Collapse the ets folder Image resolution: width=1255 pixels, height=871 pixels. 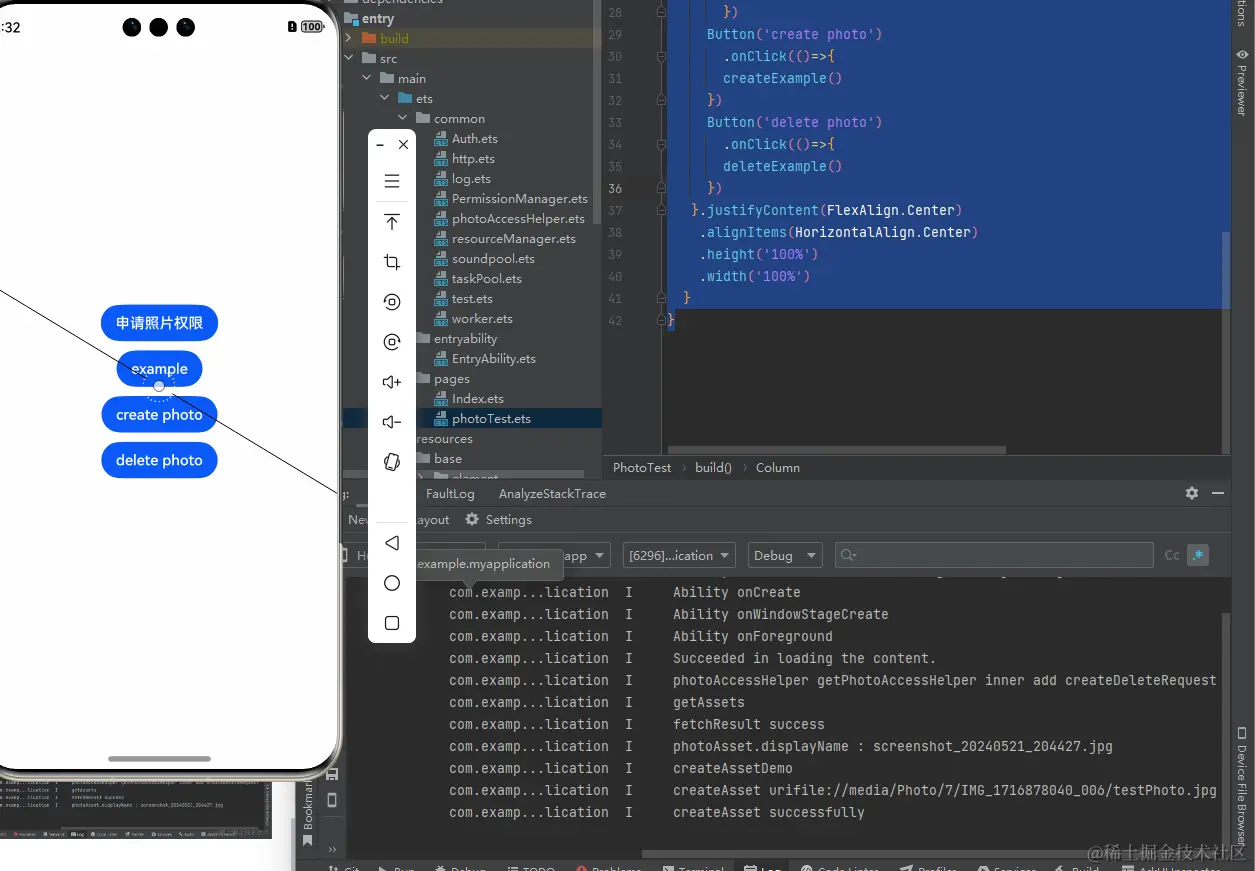[385, 98]
